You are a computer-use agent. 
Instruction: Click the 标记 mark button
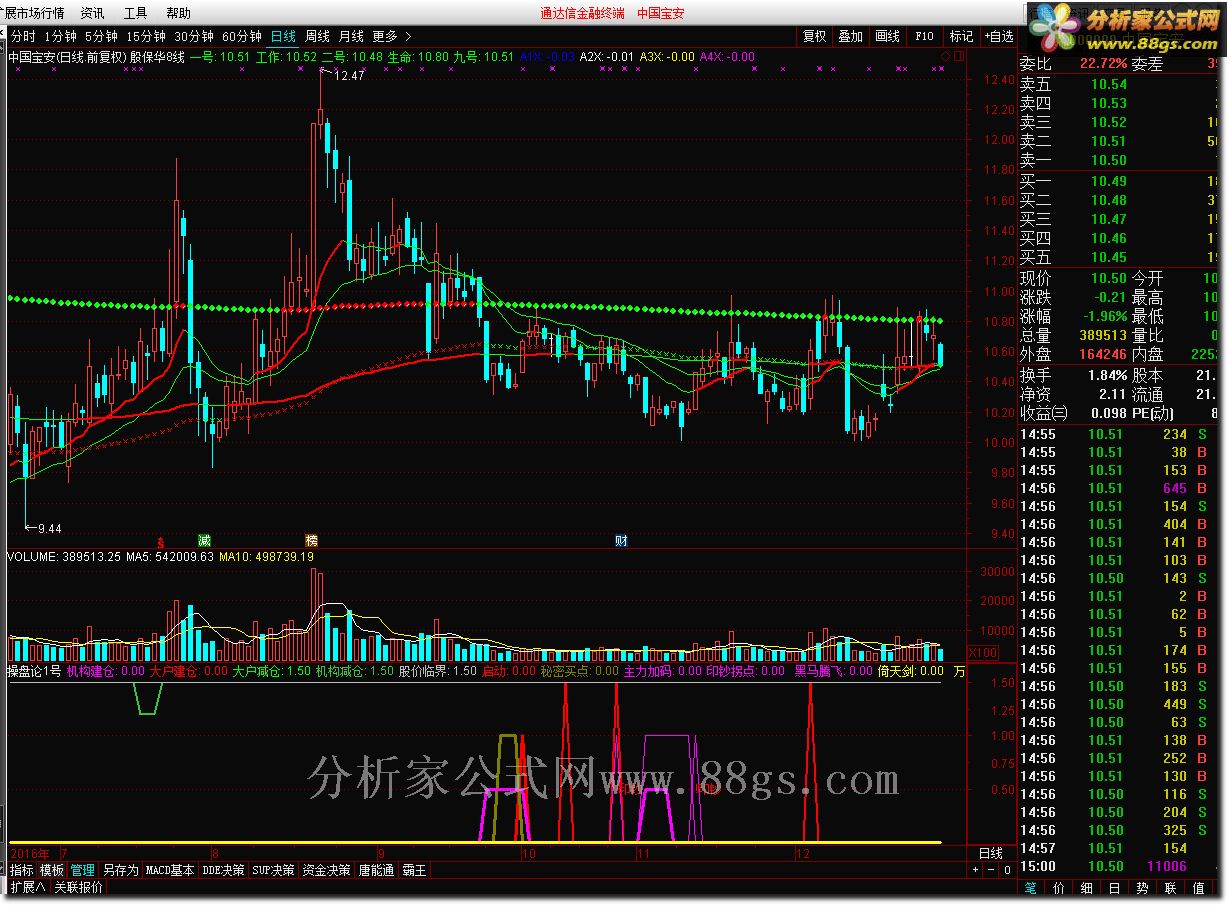pos(961,36)
